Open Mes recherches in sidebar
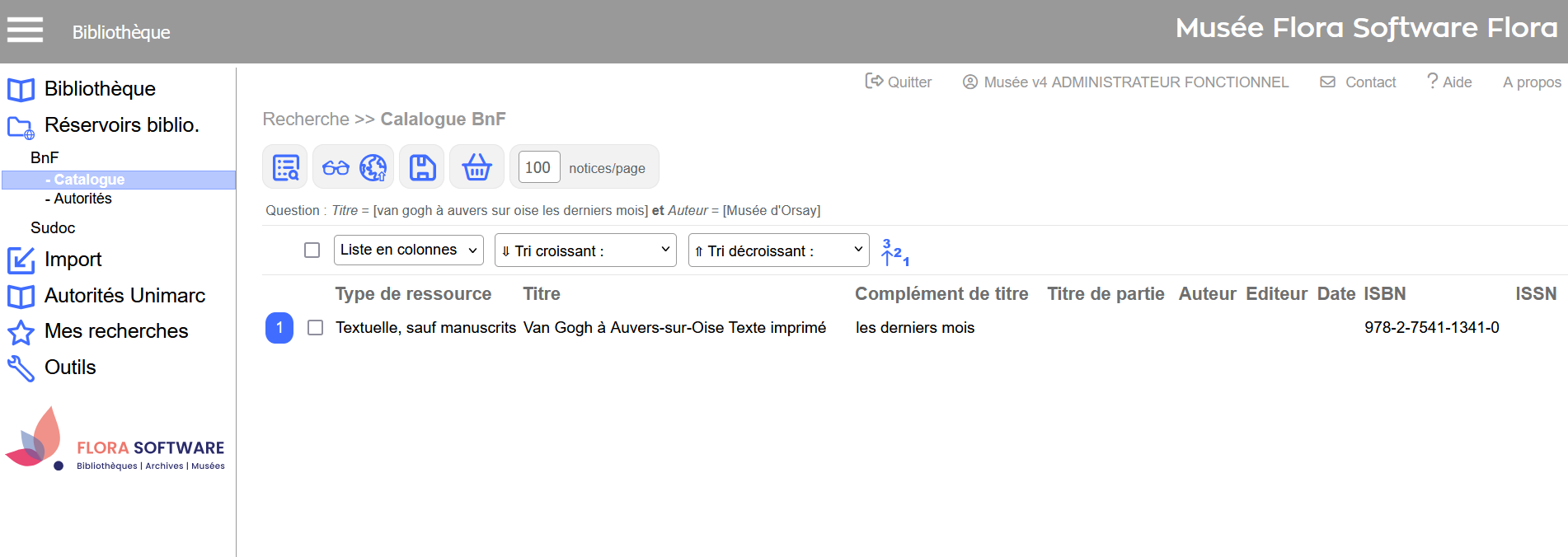 coord(116,331)
